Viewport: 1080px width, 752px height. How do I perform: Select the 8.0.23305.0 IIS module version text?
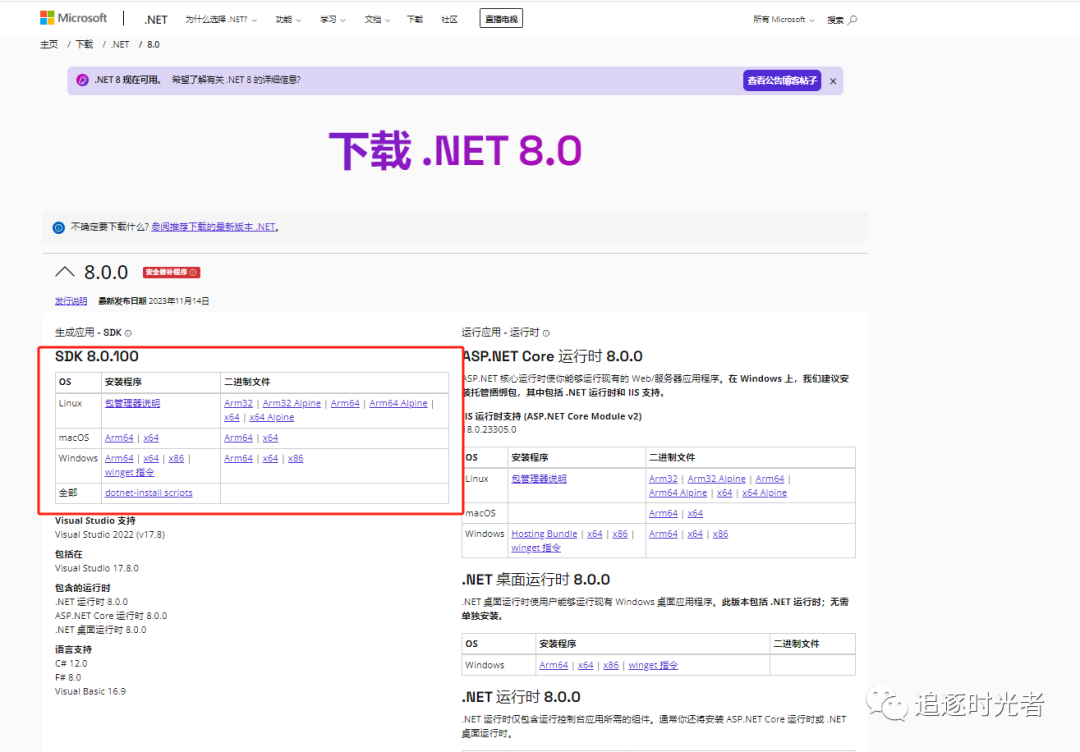point(491,429)
